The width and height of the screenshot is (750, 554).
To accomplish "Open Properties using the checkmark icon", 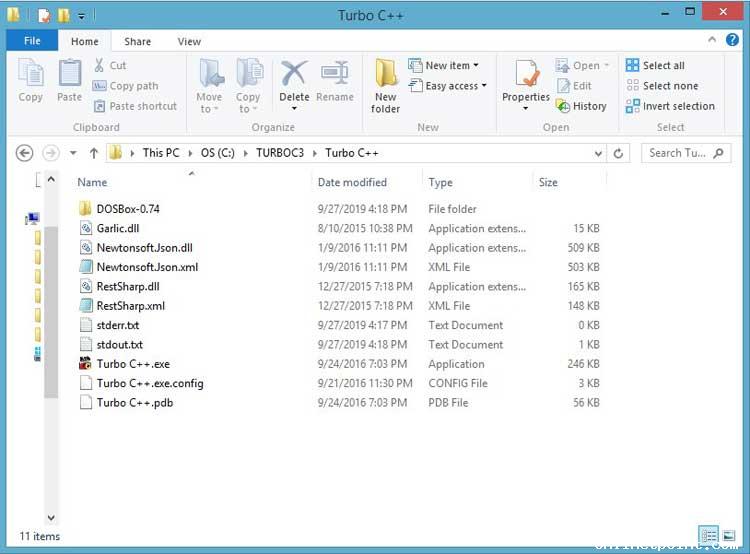I will [526, 75].
